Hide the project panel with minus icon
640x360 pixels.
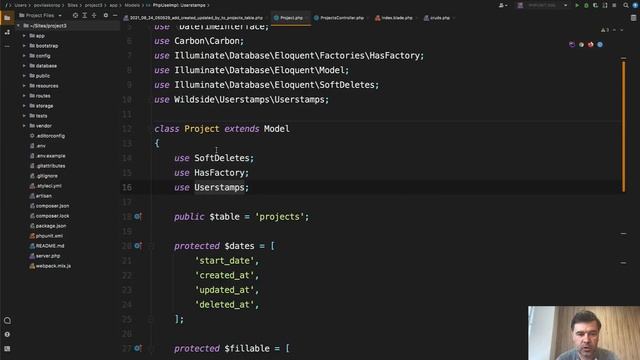click(x=115, y=16)
